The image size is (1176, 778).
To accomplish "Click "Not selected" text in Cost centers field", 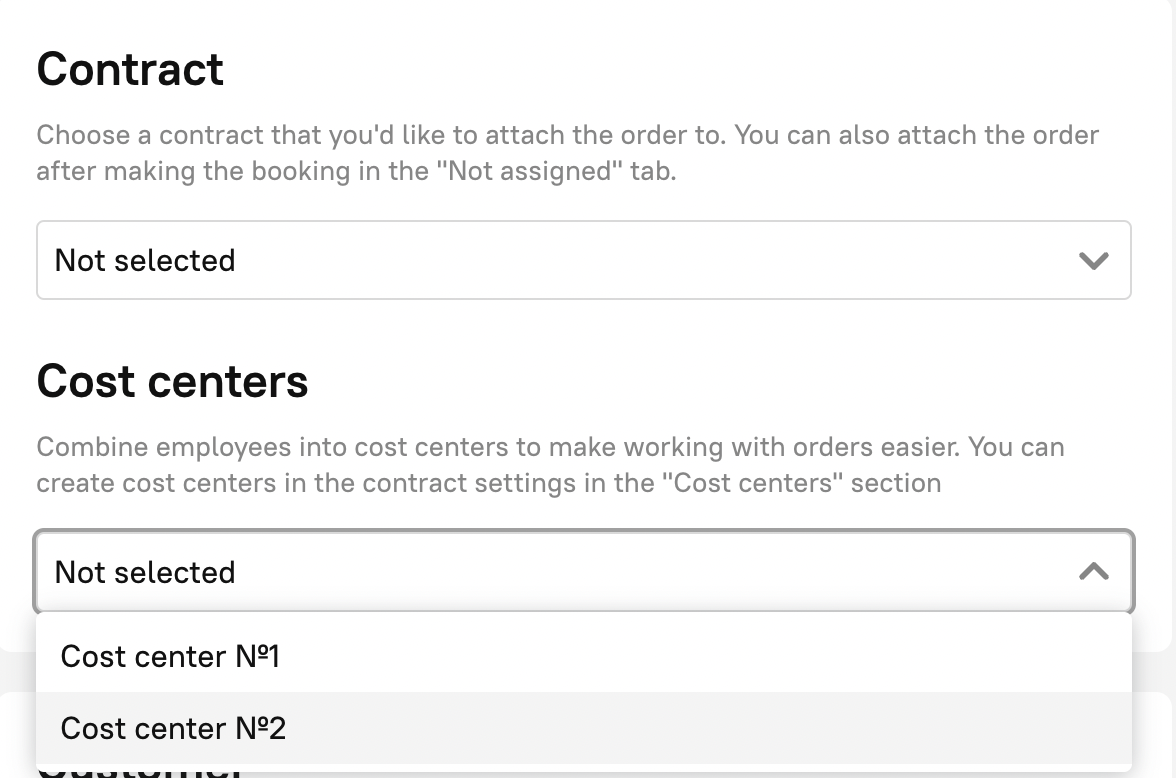I will pyautogui.click(x=145, y=573).
